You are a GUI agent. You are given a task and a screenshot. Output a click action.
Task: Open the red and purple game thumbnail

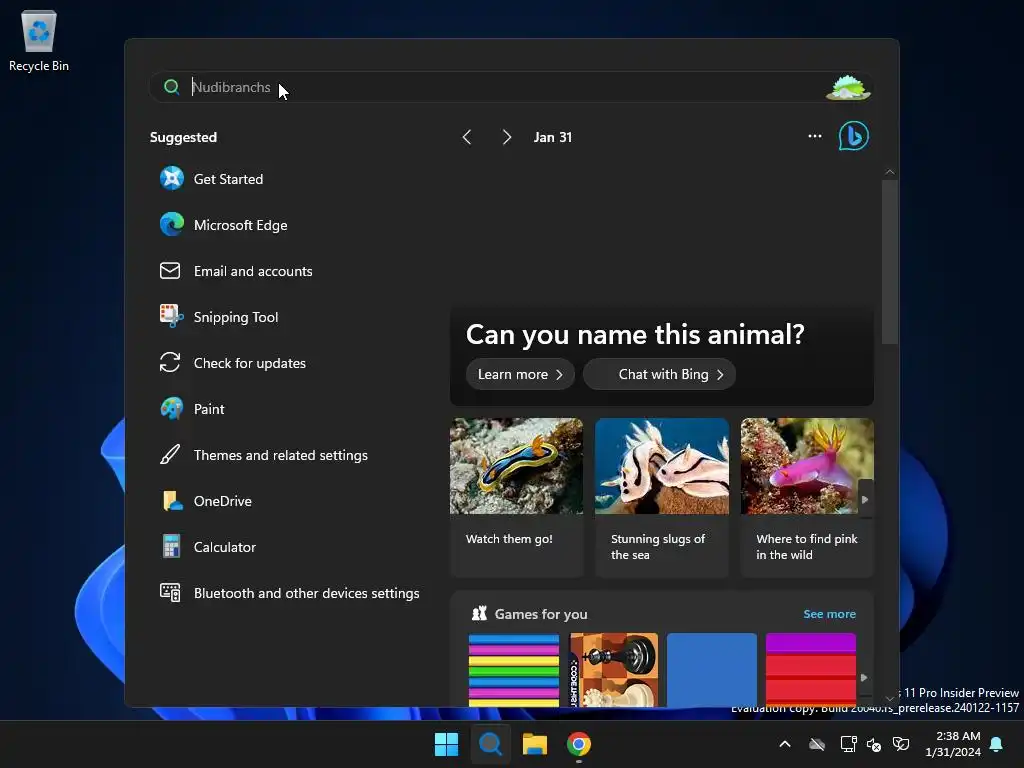[810, 670]
